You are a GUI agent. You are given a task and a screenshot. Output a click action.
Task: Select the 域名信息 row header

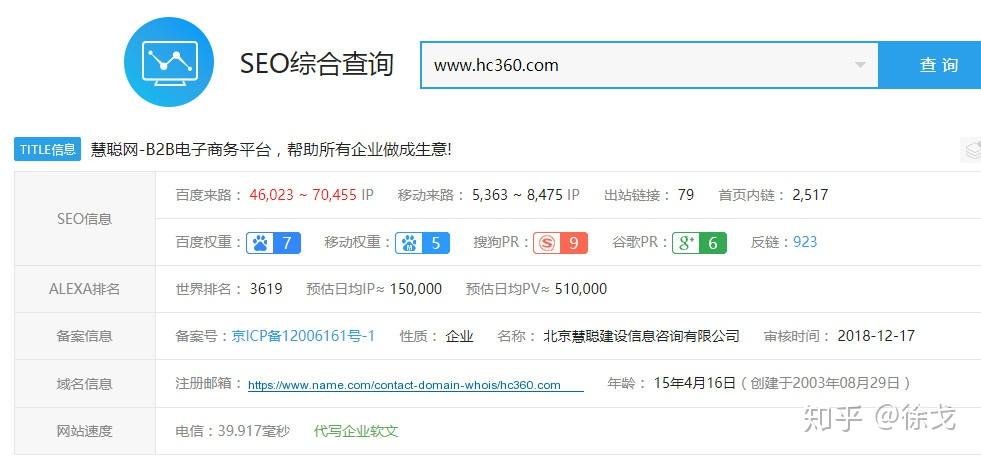coord(84,384)
